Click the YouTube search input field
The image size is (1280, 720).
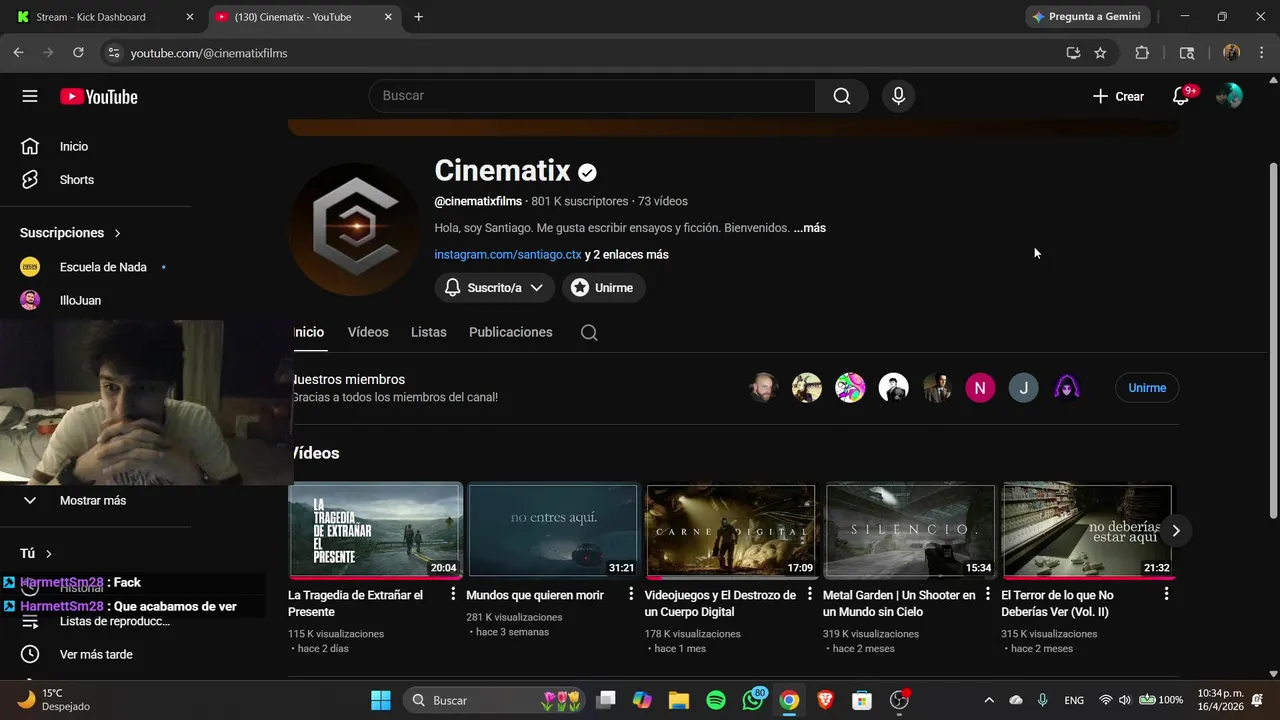[592, 96]
